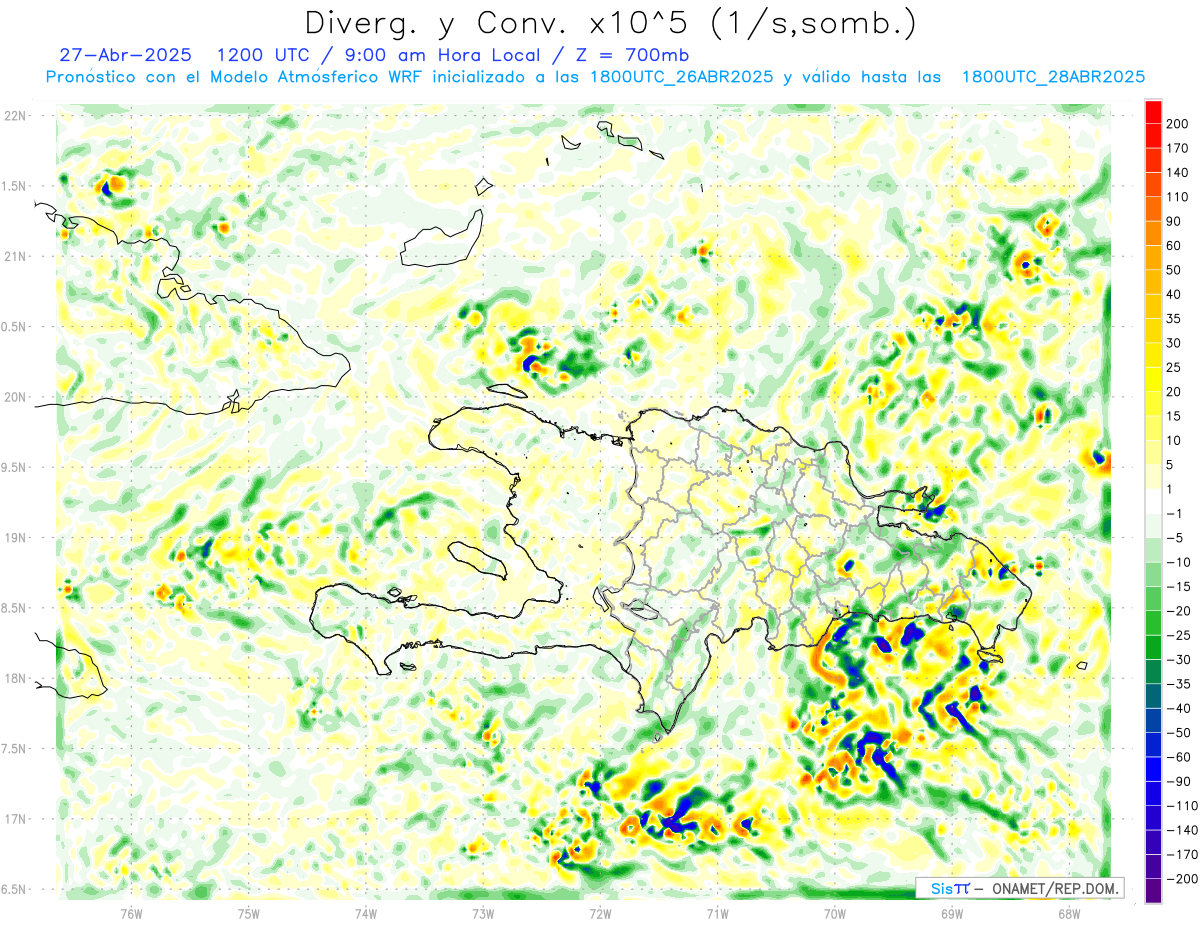Screen dimensions: 1200x927
Task: Click the "71W" longitude label
Action: (x=717, y=912)
